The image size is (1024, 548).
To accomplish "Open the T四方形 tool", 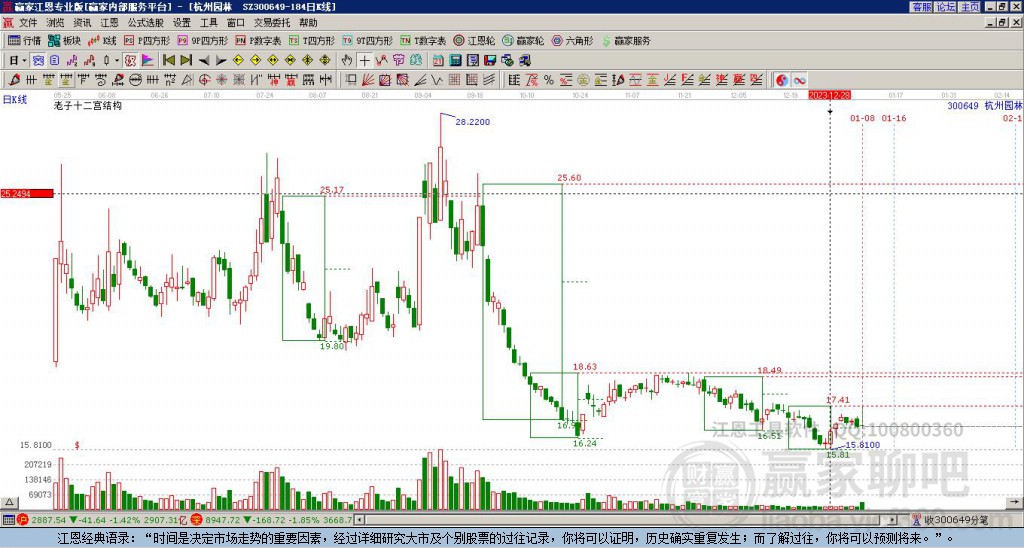I will pyautogui.click(x=312, y=40).
